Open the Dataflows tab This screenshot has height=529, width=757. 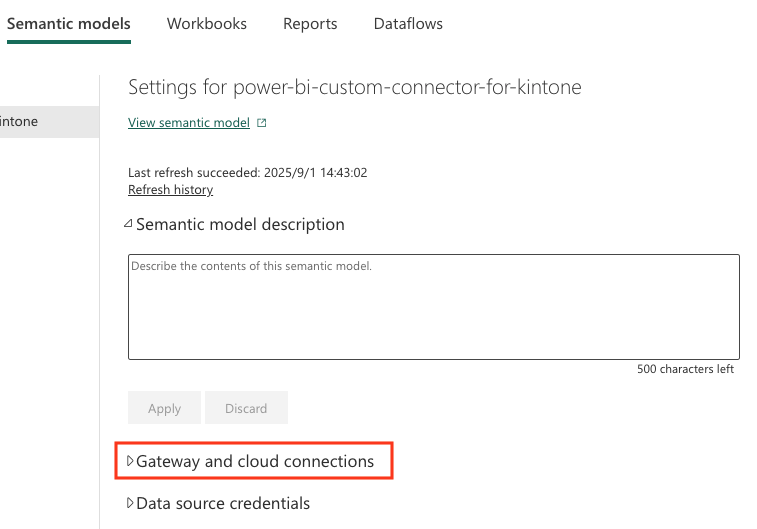(x=408, y=24)
